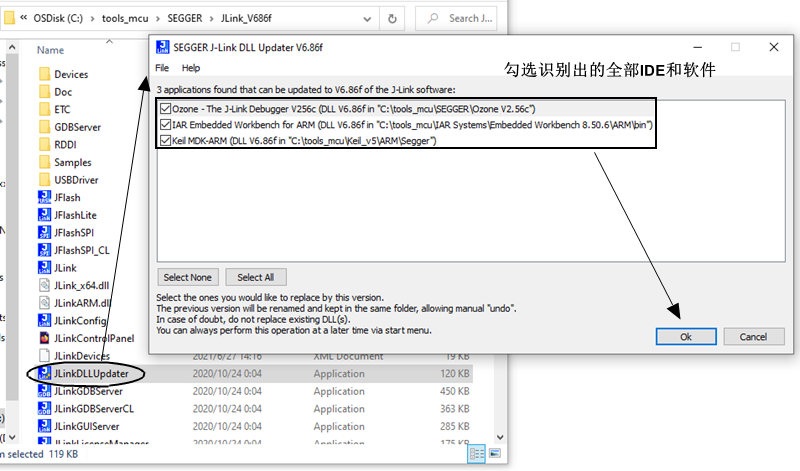The height and width of the screenshot is (471, 800).
Task: Click the JLink application icon
Action: point(44,268)
